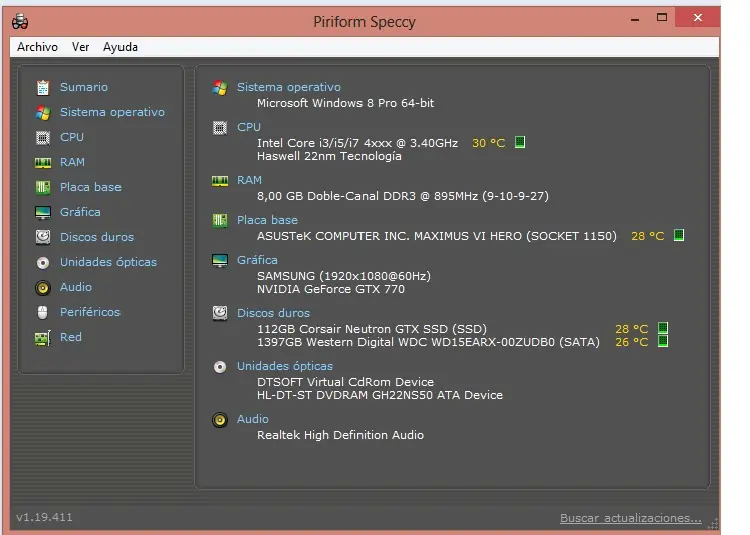750x535 pixels.
Task: Click the motherboard 28 °C temperature value
Action: coord(648,236)
